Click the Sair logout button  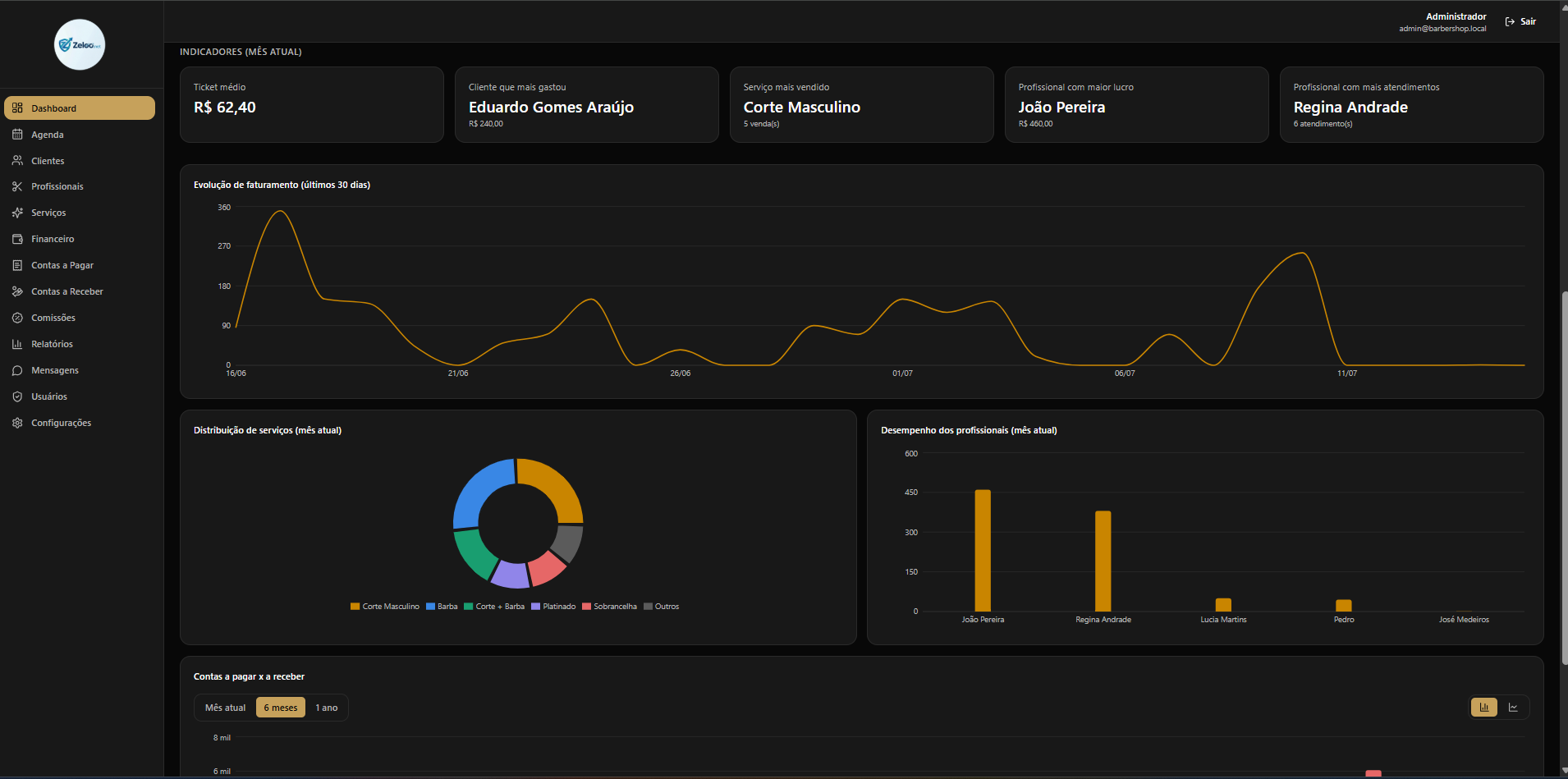[1520, 21]
